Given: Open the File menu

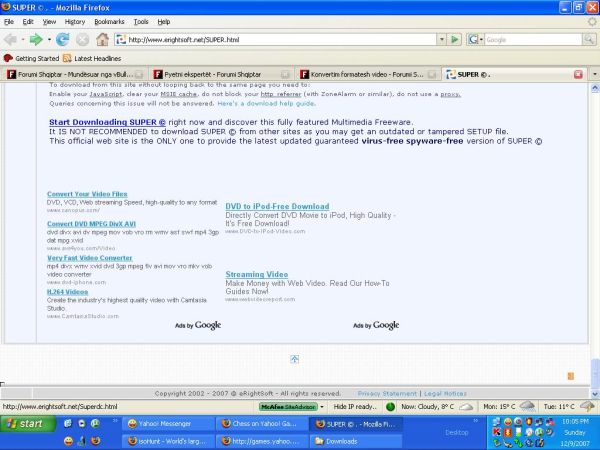Looking at the screenshot, I should pos(9,22).
